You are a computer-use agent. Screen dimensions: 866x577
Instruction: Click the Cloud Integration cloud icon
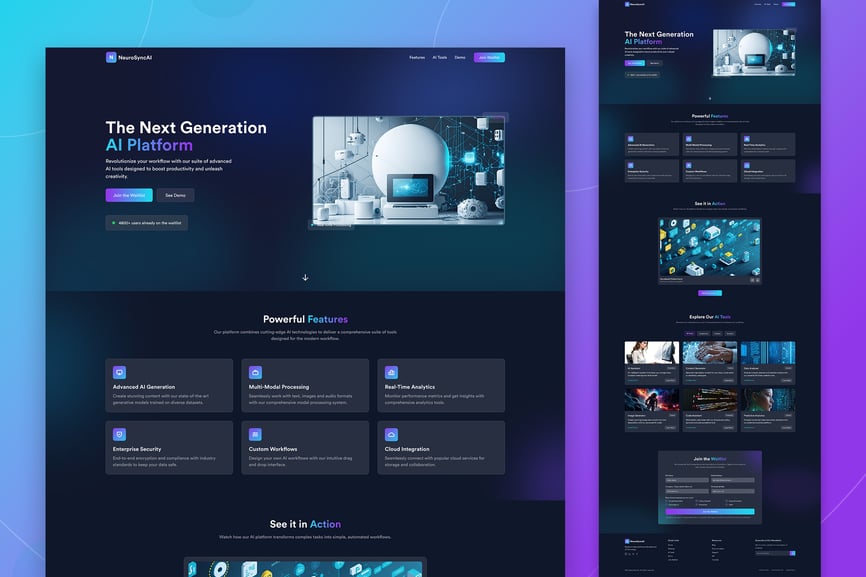coord(391,434)
